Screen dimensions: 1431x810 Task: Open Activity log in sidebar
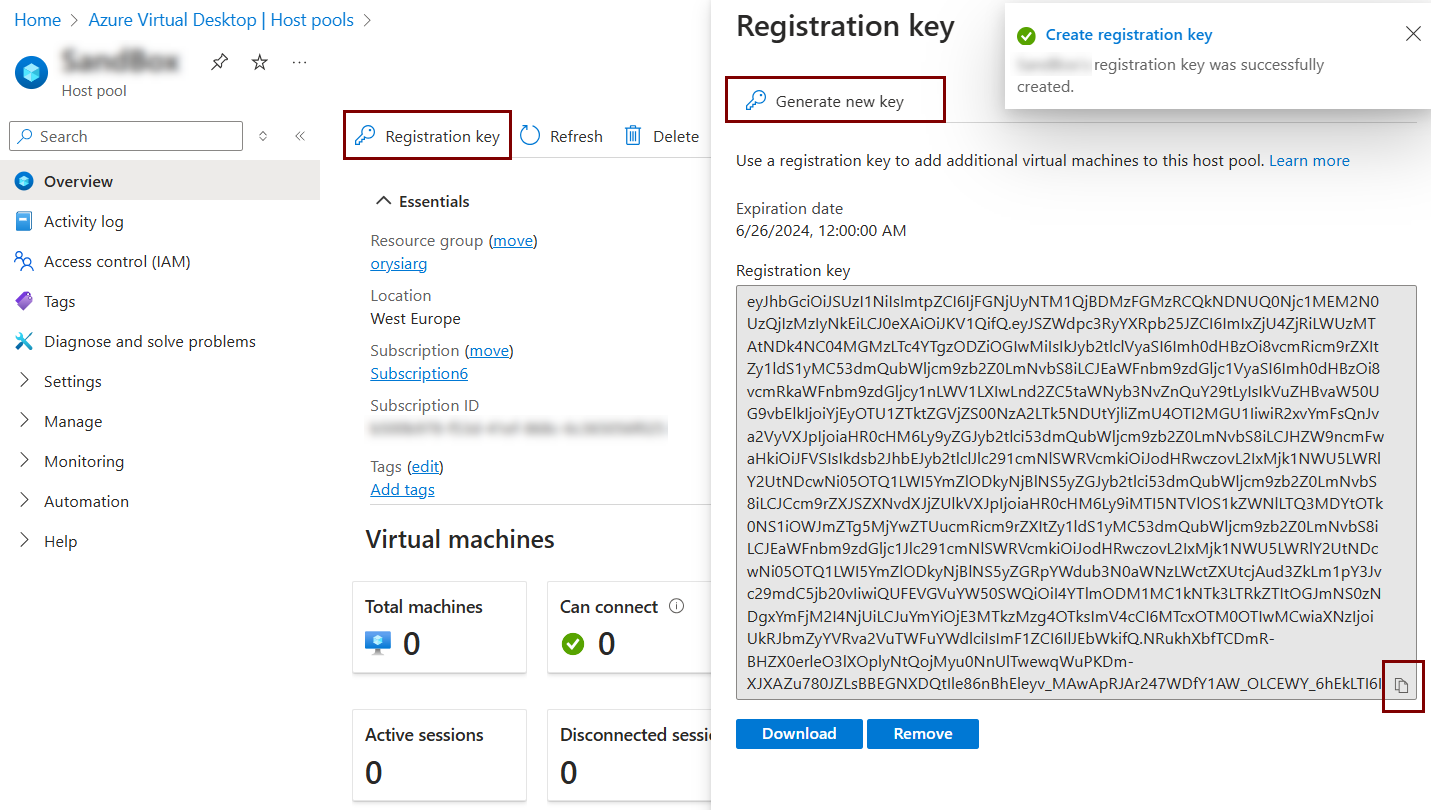click(83, 221)
